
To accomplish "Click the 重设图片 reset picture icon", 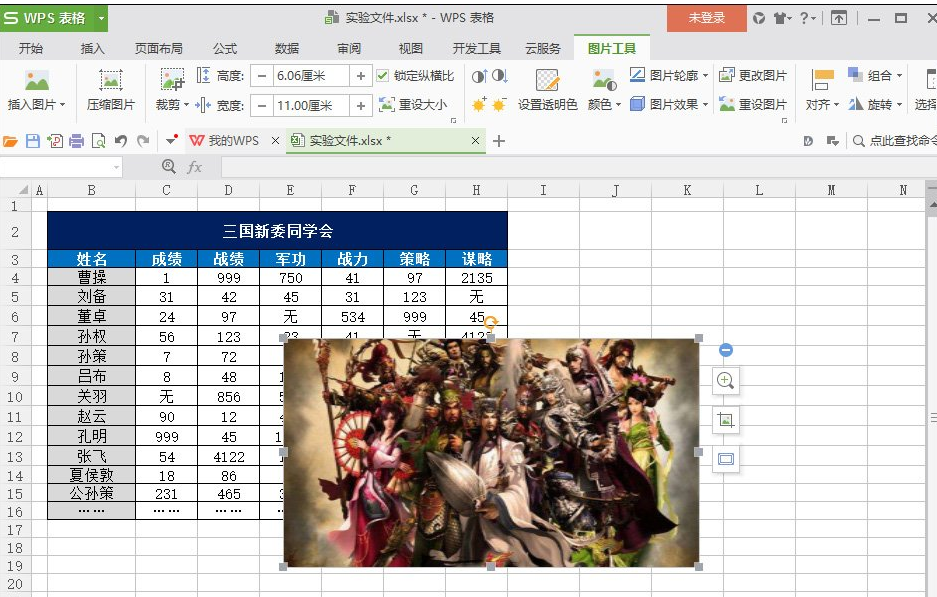I will (727, 103).
